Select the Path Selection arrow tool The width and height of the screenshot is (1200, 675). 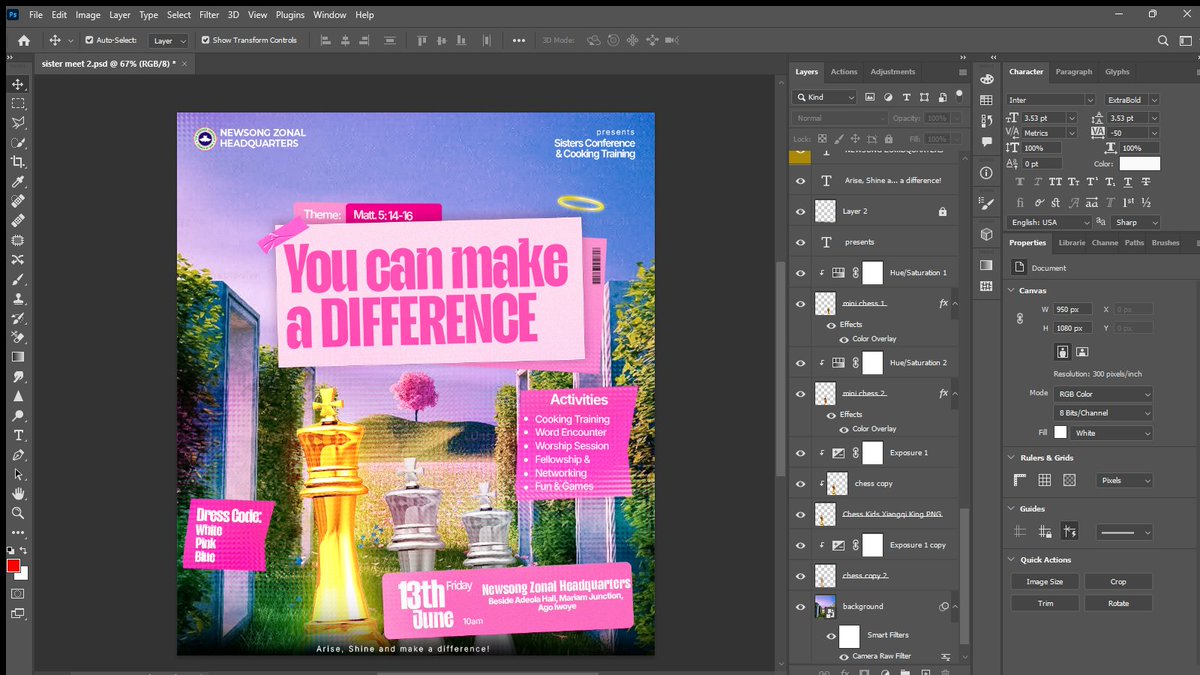coord(18,474)
